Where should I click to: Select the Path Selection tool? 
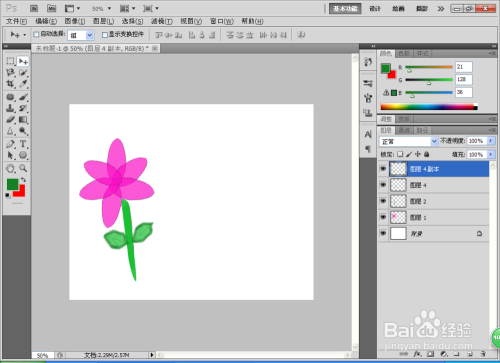10,155
